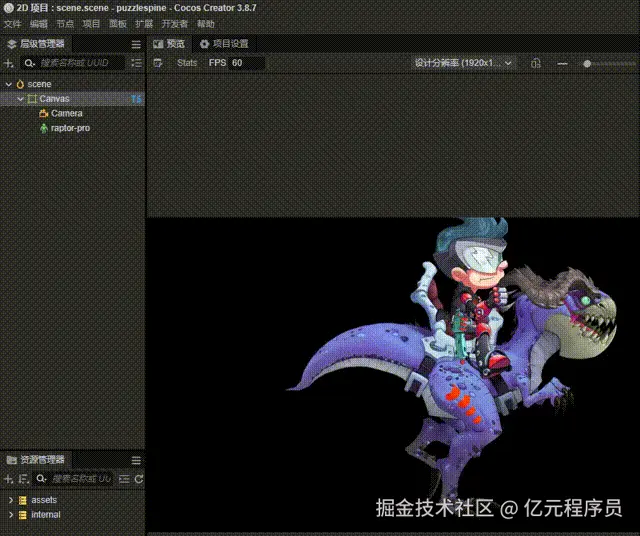Toggle the Stats display
The width and height of the screenshot is (640, 536).
[x=187, y=63]
